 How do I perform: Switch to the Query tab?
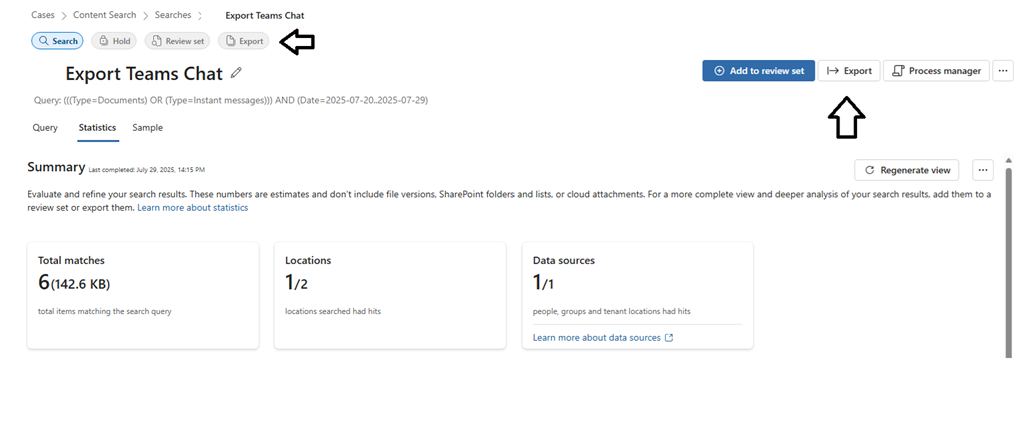(45, 128)
